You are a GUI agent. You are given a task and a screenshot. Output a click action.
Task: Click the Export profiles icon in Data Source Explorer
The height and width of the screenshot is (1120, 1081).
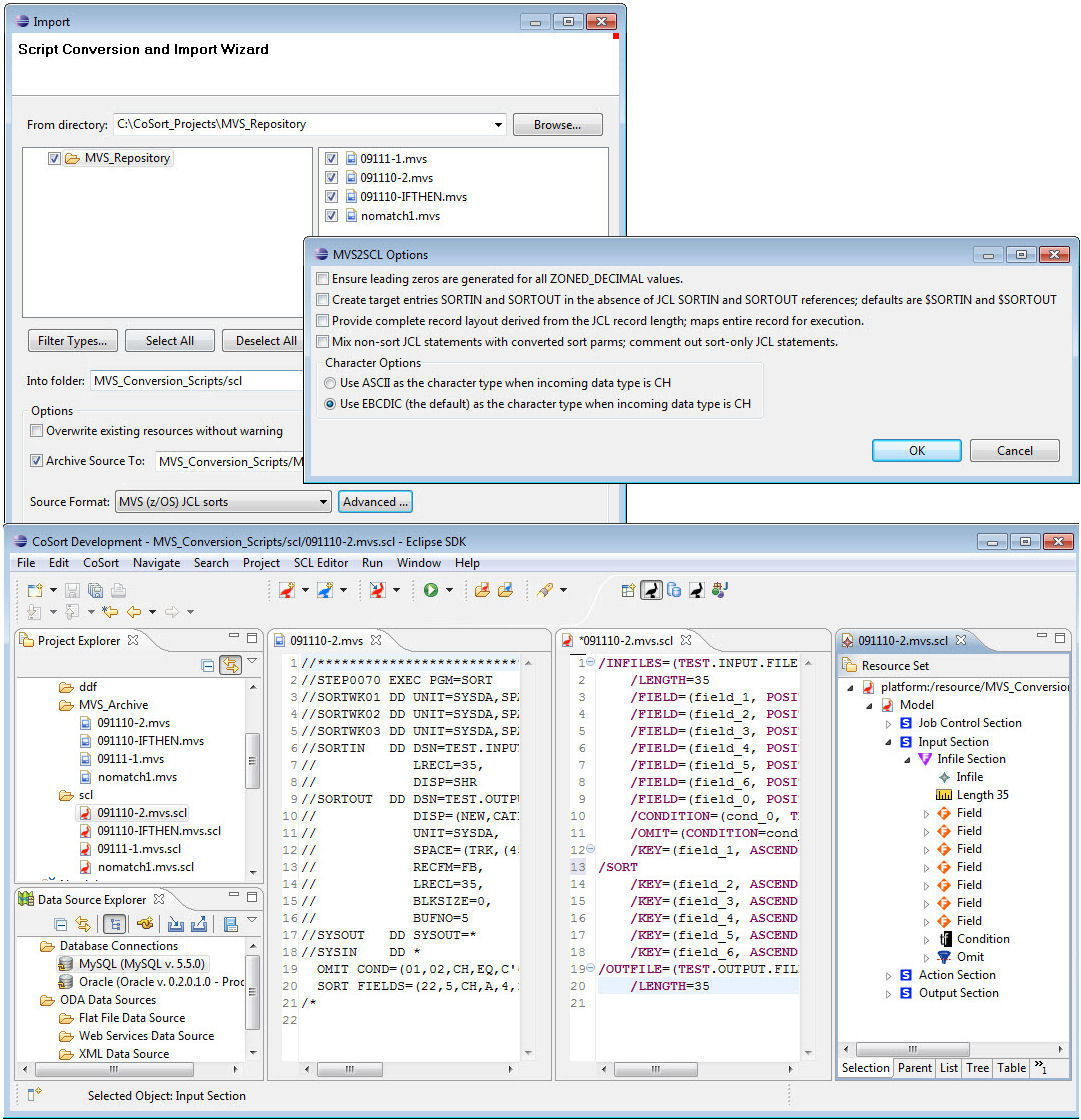[199, 924]
